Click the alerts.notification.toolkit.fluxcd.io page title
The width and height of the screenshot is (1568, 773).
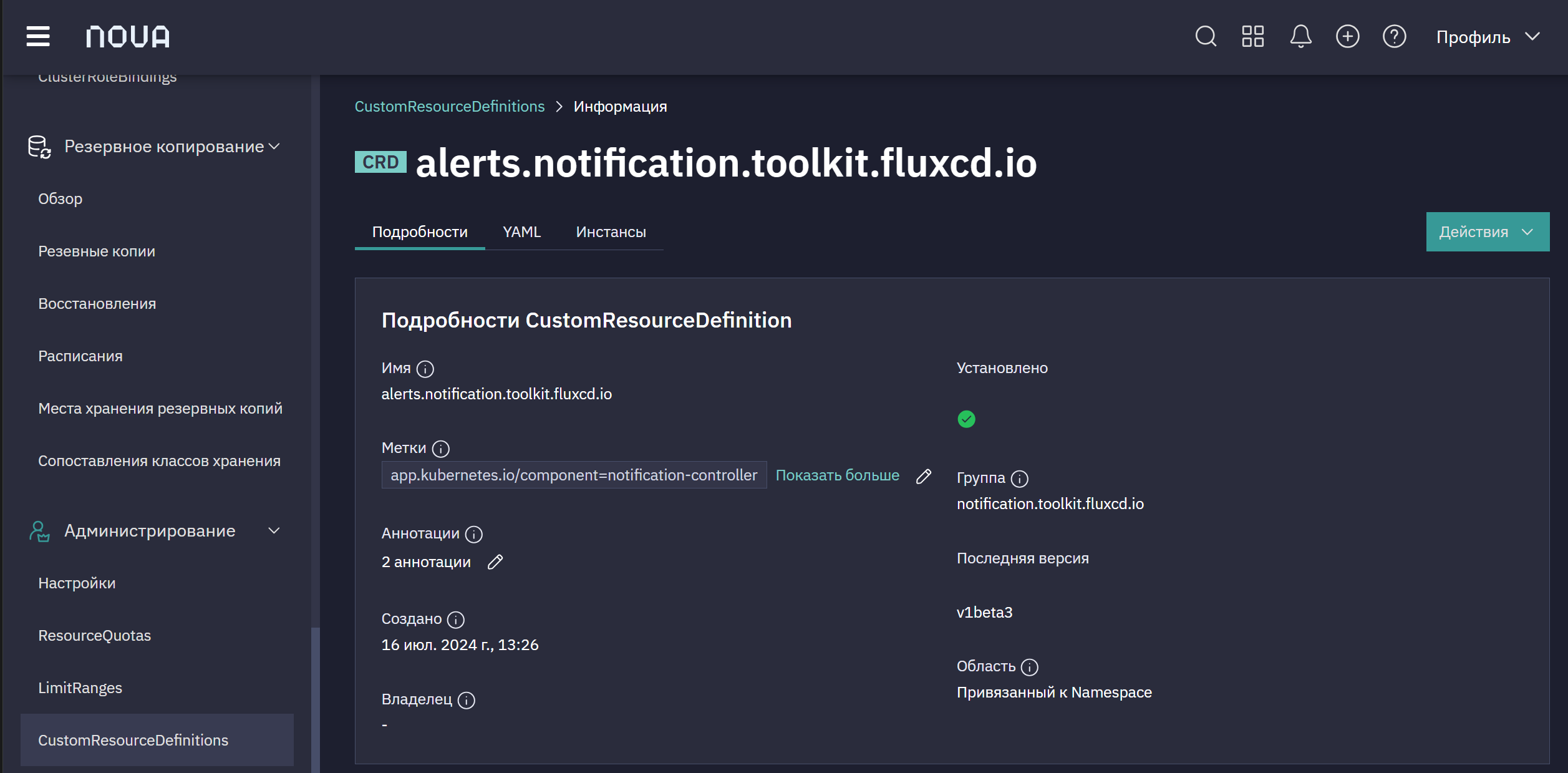726,163
